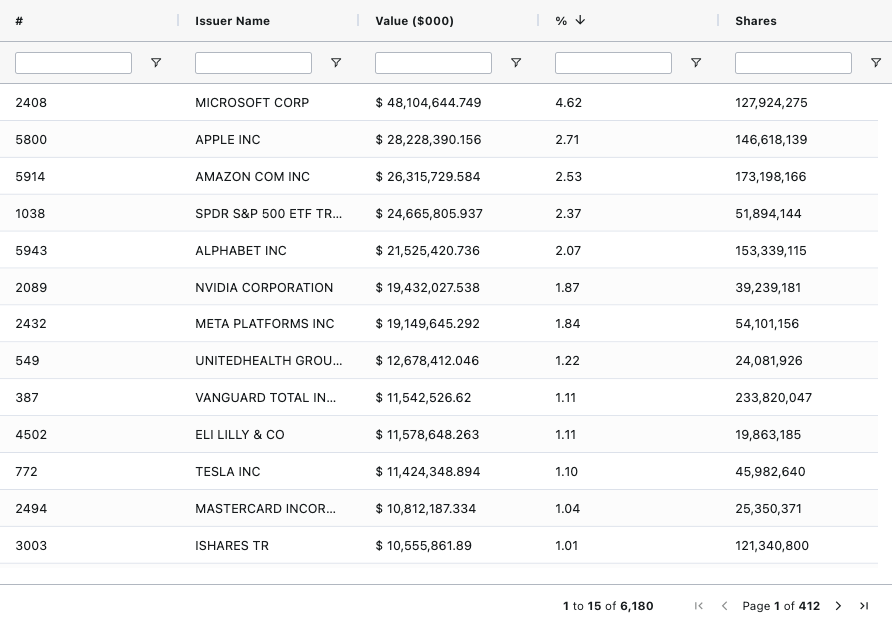This screenshot has width=892, height=626.
Task: Click row number 1038
Action: (x=30, y=213)
